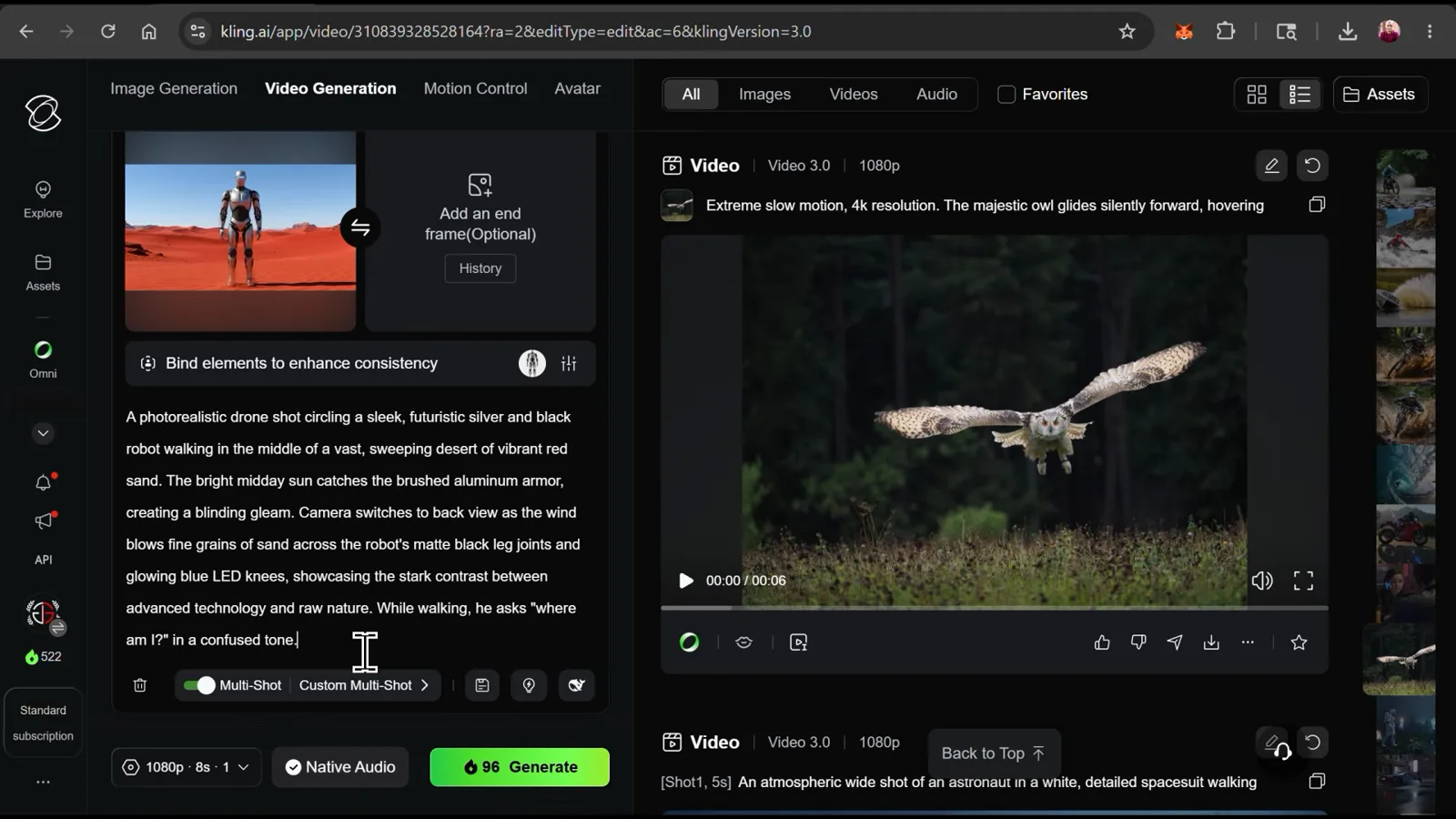Edit the owl video with the pencil icon

[x=1271, y=166]
